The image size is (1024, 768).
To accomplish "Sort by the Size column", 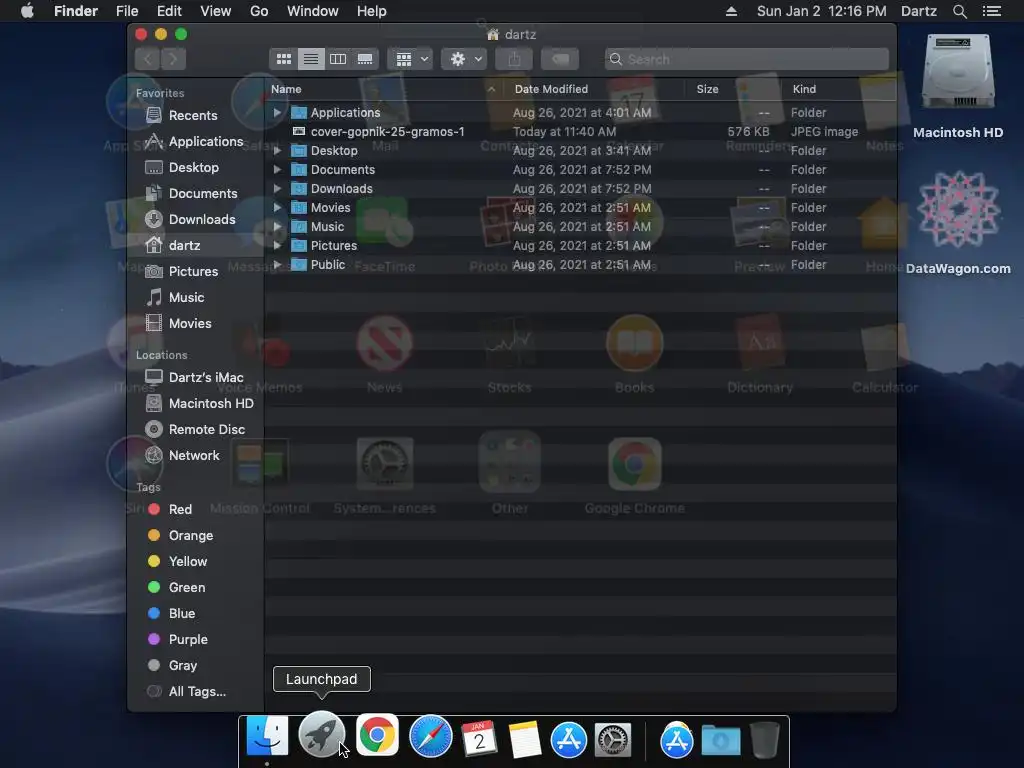I will (x=733, y=89).
